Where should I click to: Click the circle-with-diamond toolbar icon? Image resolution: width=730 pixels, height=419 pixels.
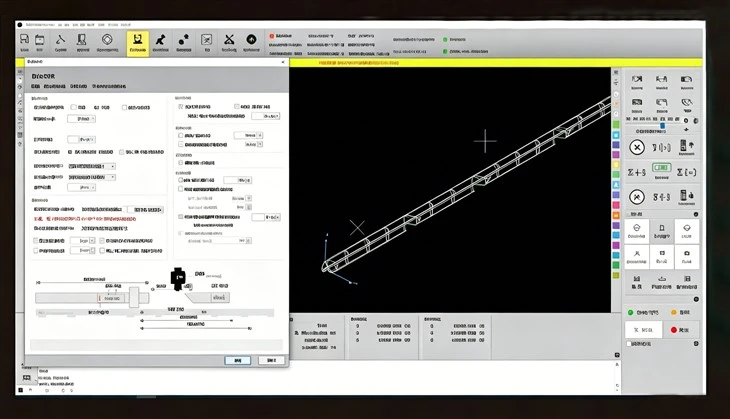coord(107,40)
